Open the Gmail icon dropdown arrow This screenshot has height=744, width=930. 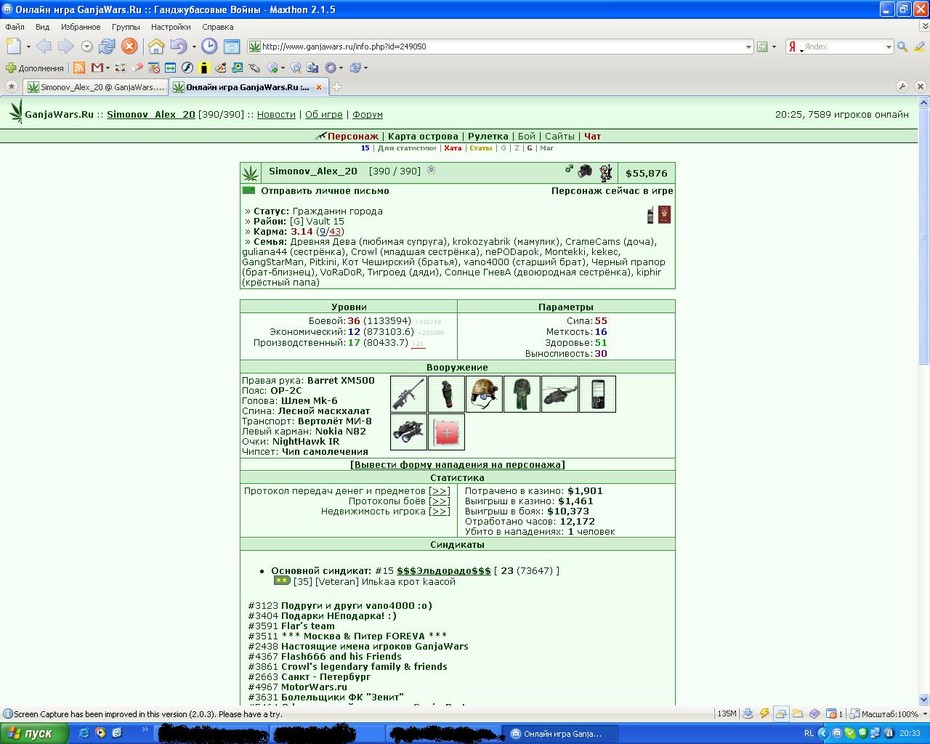tap(107, 68)
